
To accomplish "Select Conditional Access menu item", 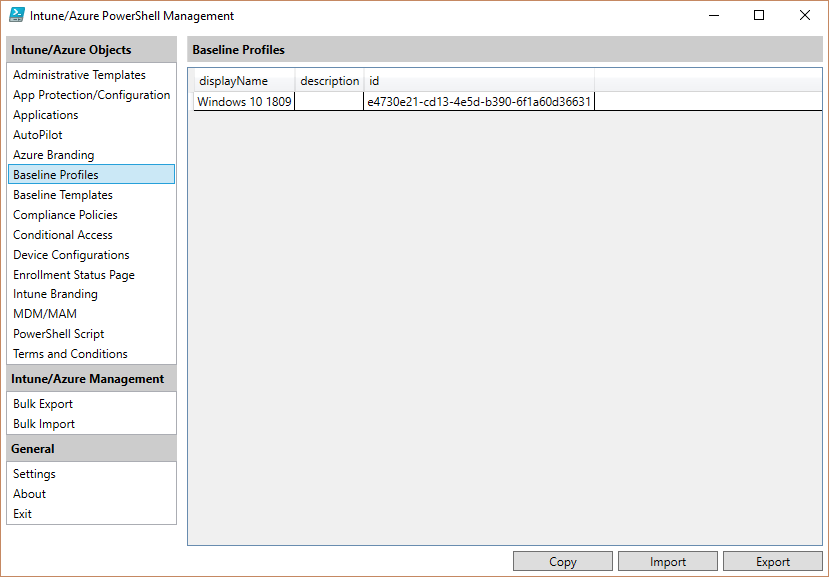I will (x=63, y=235).
